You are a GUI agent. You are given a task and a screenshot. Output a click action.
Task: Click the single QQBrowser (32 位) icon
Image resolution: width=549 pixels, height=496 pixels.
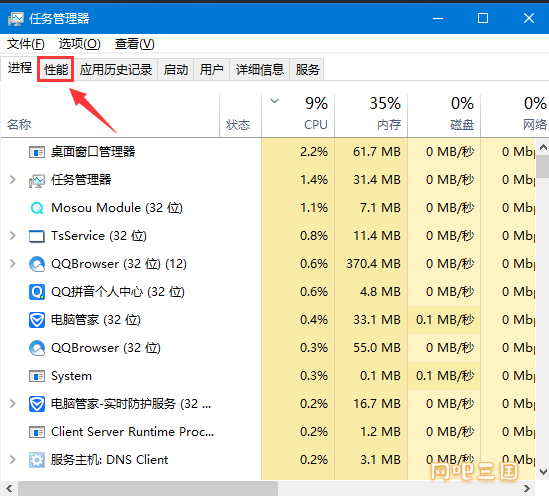[x=37, y=348]
